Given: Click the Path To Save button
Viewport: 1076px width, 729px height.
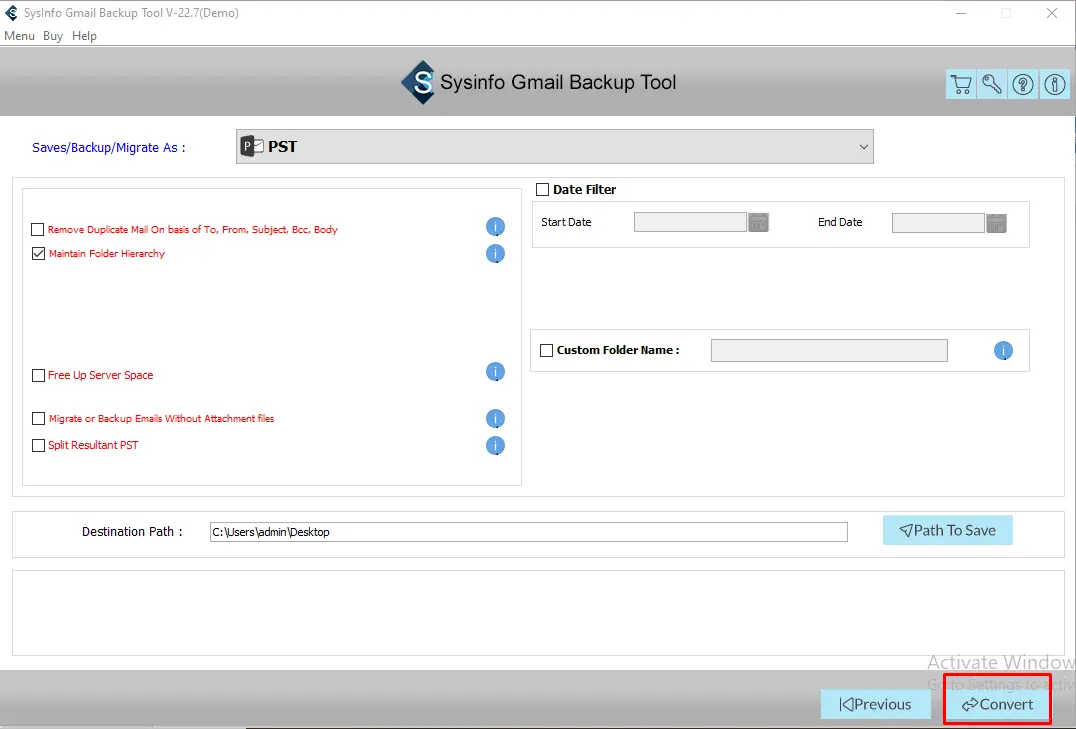Looking at the screenshot, I should pyautogui.click(x=948, y=530).
